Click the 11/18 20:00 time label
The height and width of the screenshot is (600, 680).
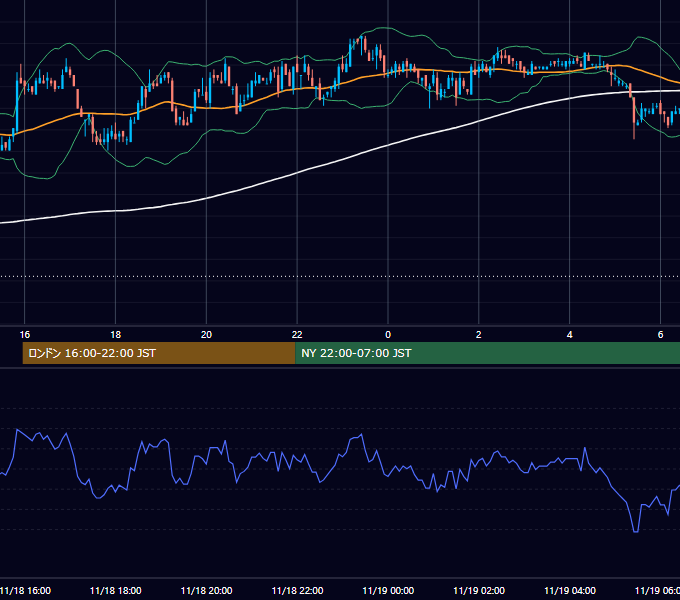click(x=206, y=590)
